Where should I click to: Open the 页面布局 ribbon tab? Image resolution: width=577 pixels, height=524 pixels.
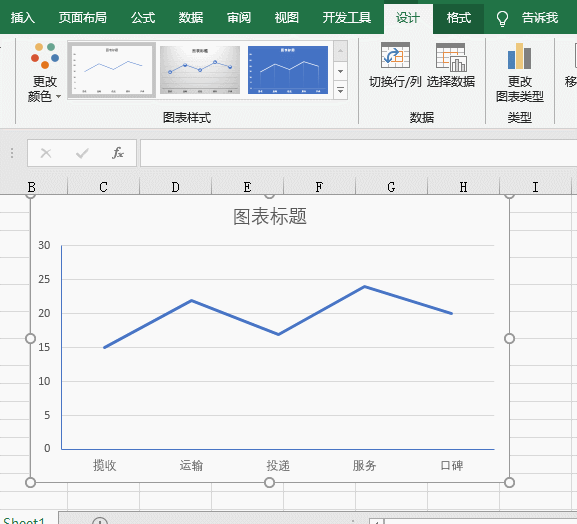82,18
